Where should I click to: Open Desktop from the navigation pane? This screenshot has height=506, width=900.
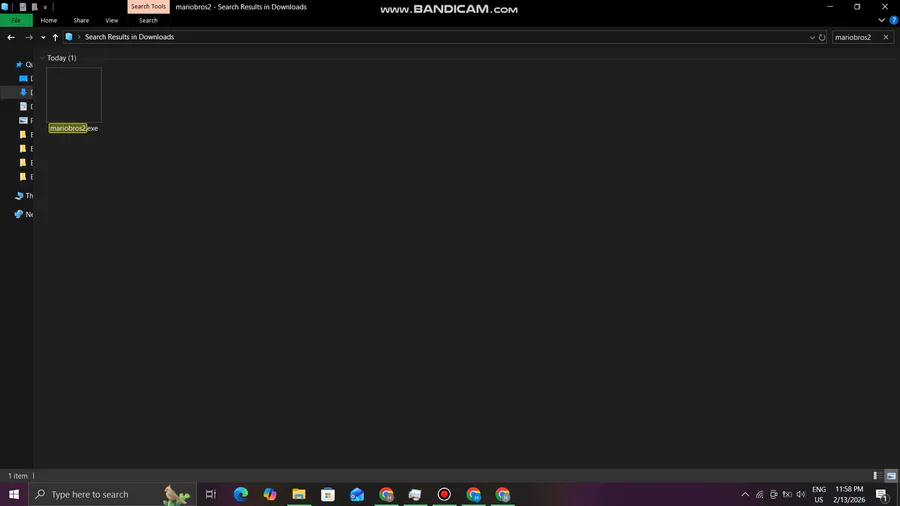pos(23,79)
